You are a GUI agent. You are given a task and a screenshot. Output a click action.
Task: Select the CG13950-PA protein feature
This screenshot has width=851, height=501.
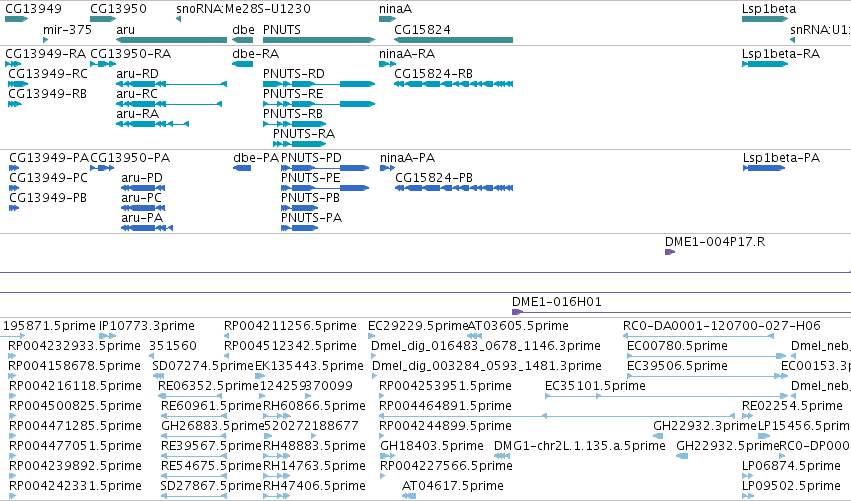pyautogui.click(x=103, y=168)
